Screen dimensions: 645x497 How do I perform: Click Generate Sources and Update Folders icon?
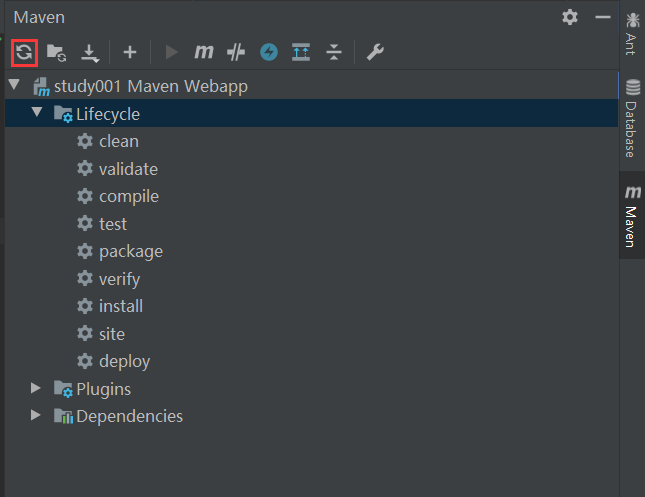(x=56, y=52)
